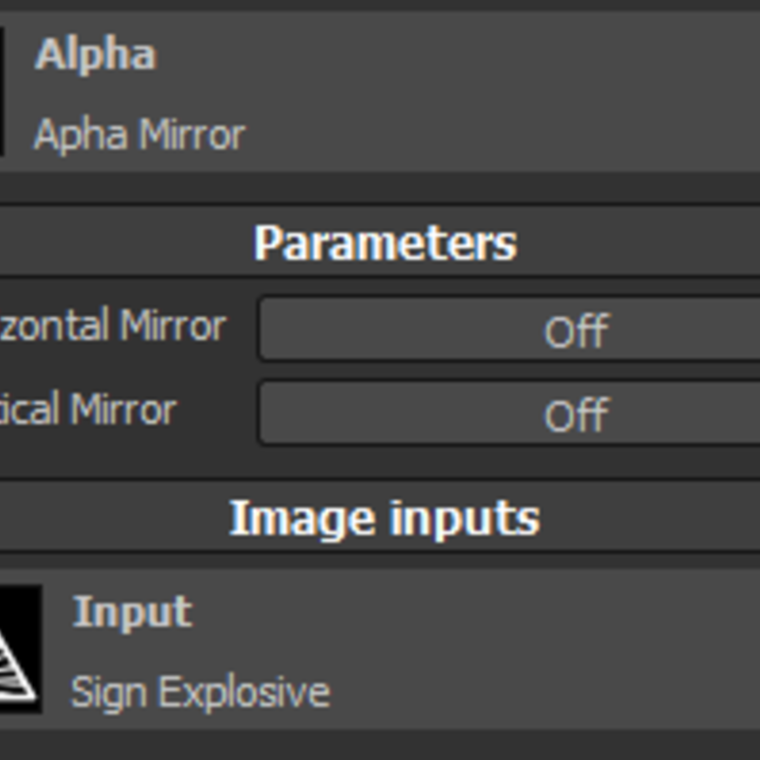
Task: Click the Sign Explosive resource name
Action: pos(200,692)
